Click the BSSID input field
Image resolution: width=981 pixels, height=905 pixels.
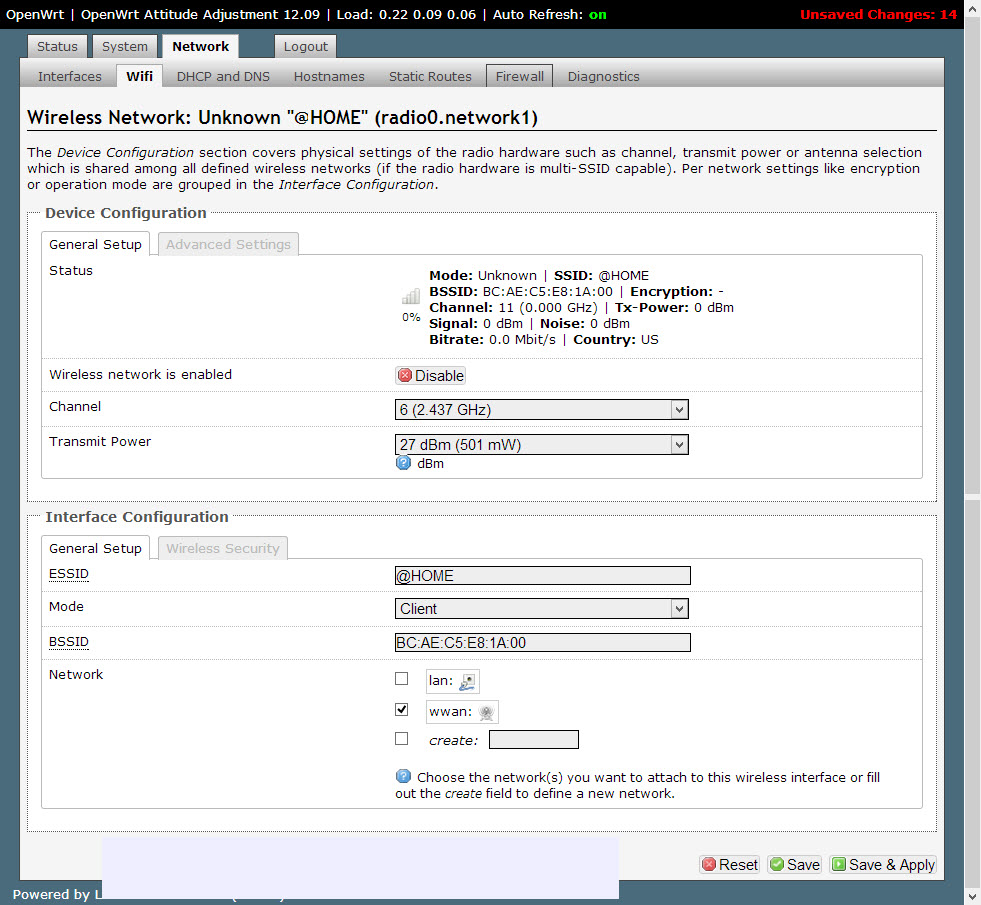[542, 642]
